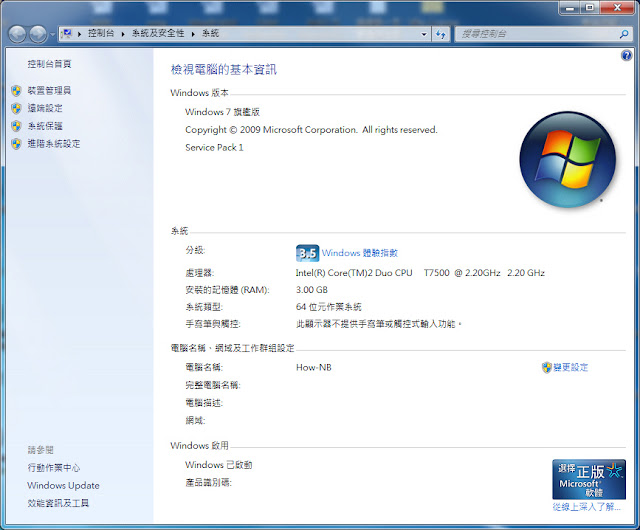Click the genuine Microsoft 正版 software badge
This screenshot has width=640, height=530.
pos(589,479)
